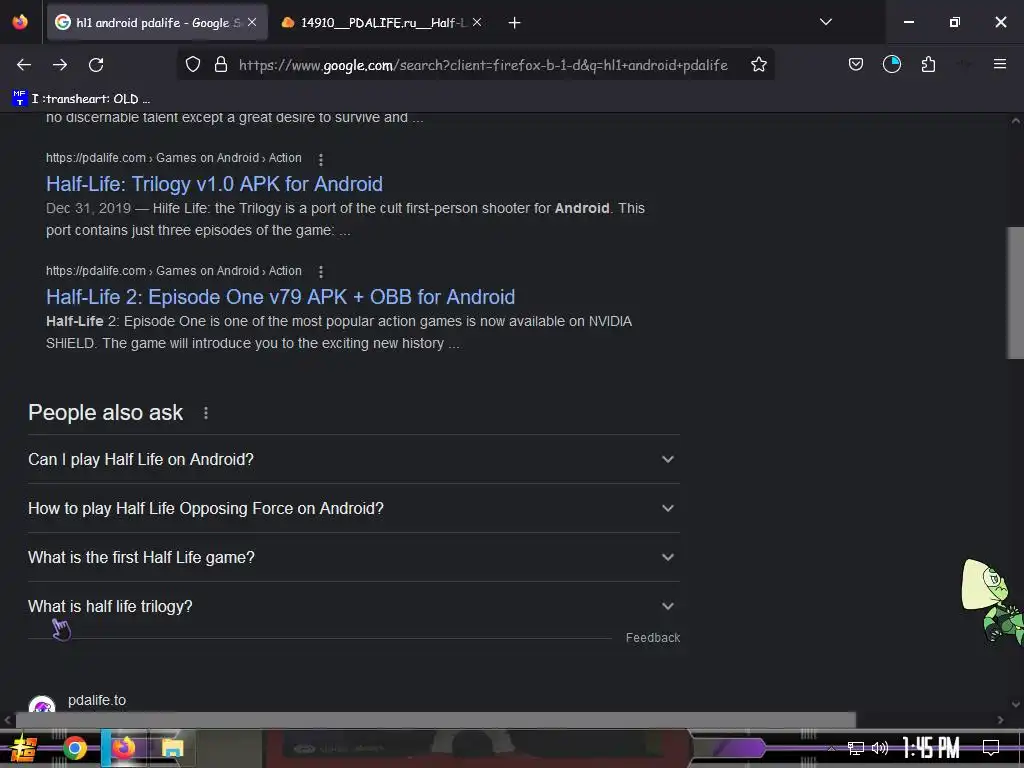Switch to the 14910__PDALIFE.ru__Half-L tab
The image size is (1024, 768).
pyautogui.click(x=381, y=22)
